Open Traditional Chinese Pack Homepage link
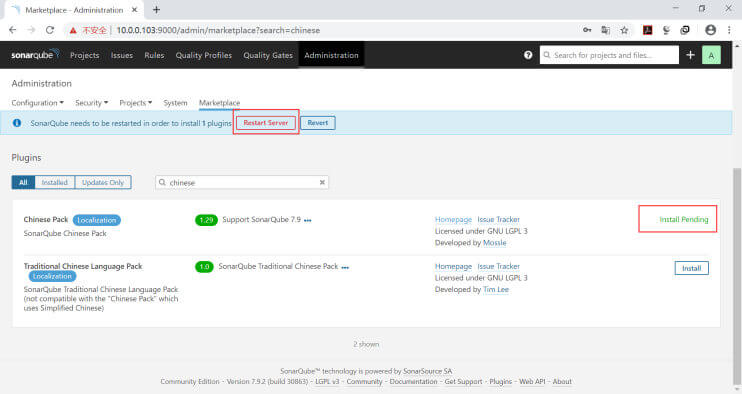 tap(453, 266)
